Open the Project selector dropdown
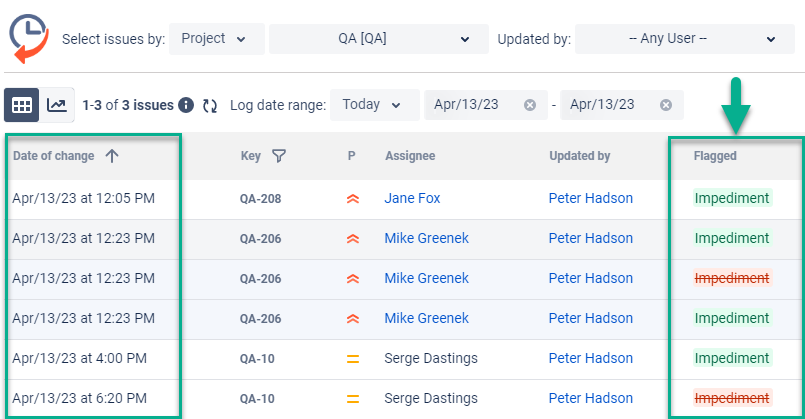805x419 pixels. point(217,39)
